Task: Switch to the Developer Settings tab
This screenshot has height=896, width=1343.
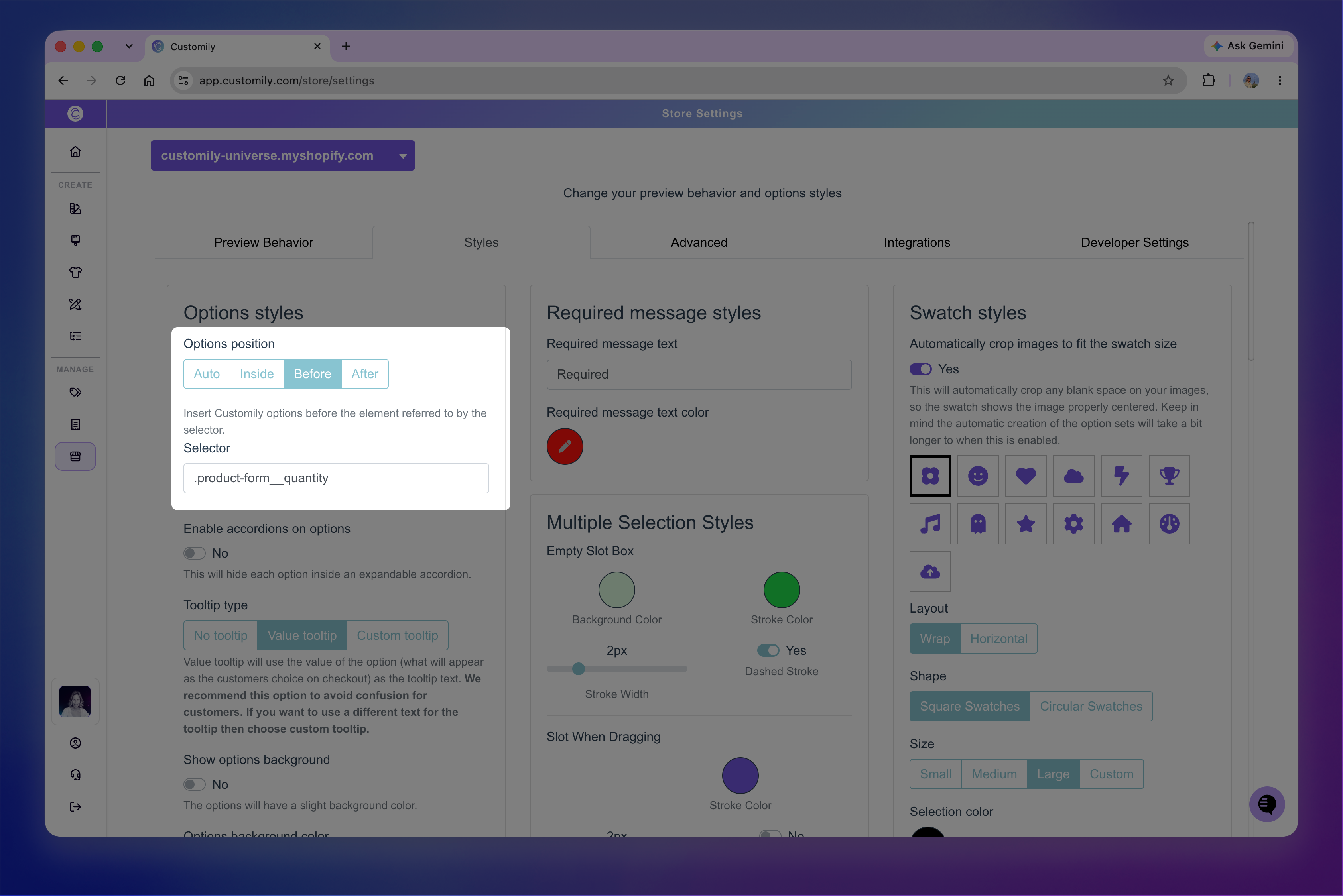Action: 1134,242
